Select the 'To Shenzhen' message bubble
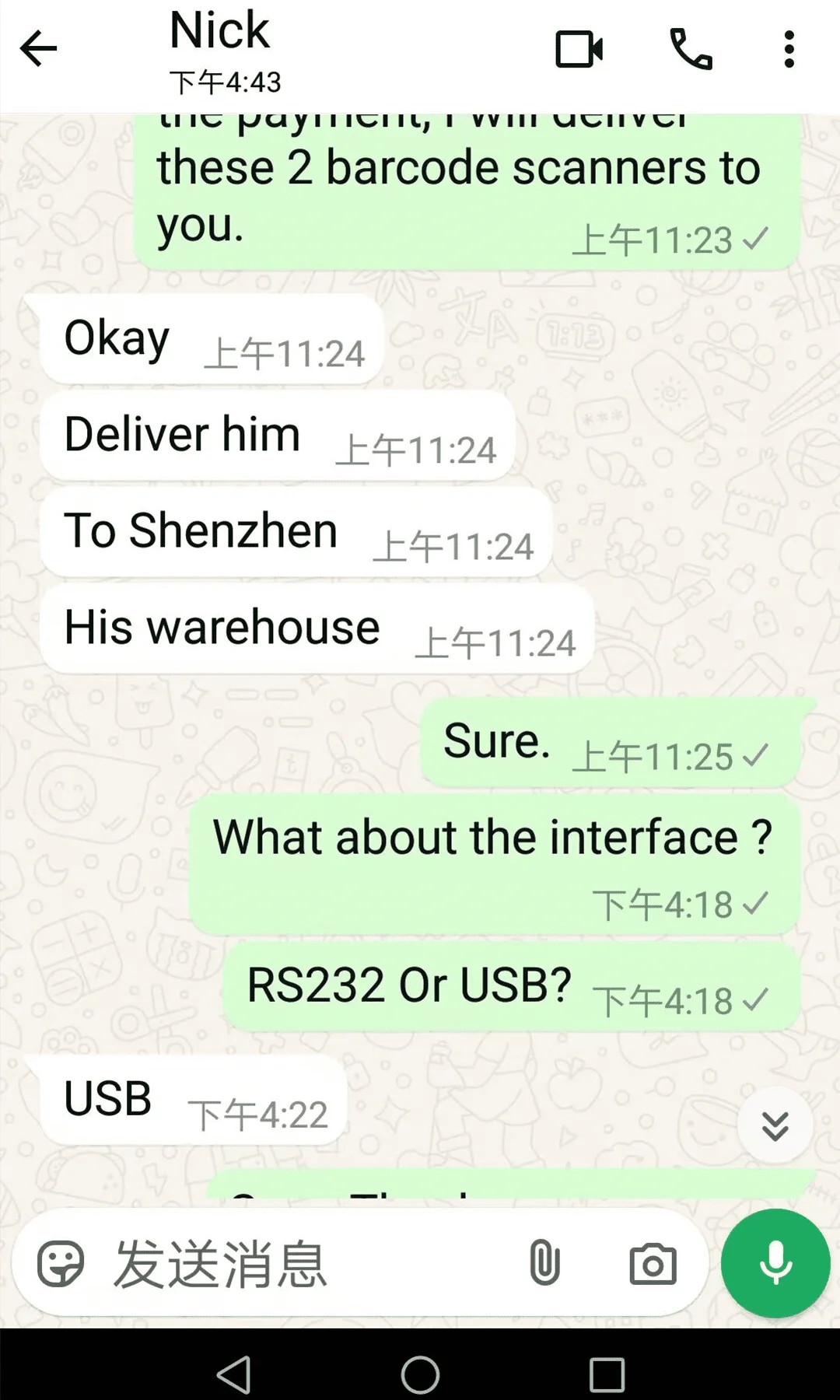Screen dimensions: 840x1400 coord(296,533)
